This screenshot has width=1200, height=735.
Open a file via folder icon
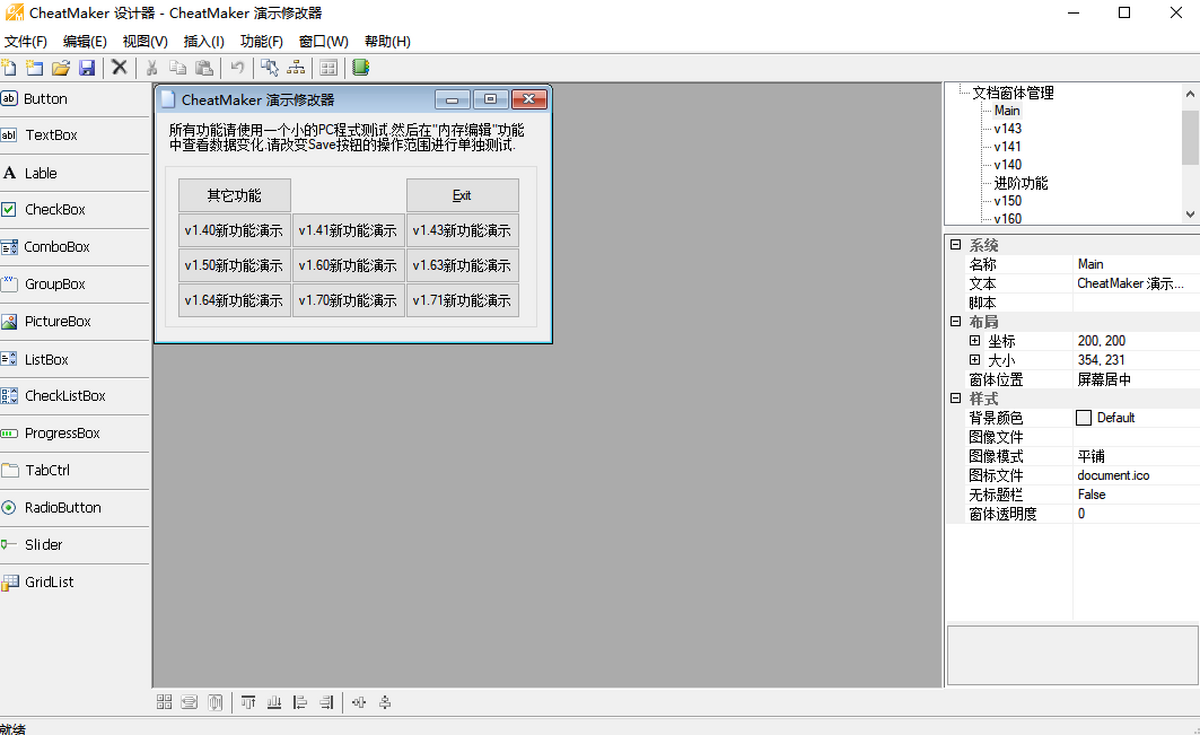[61, 68]
